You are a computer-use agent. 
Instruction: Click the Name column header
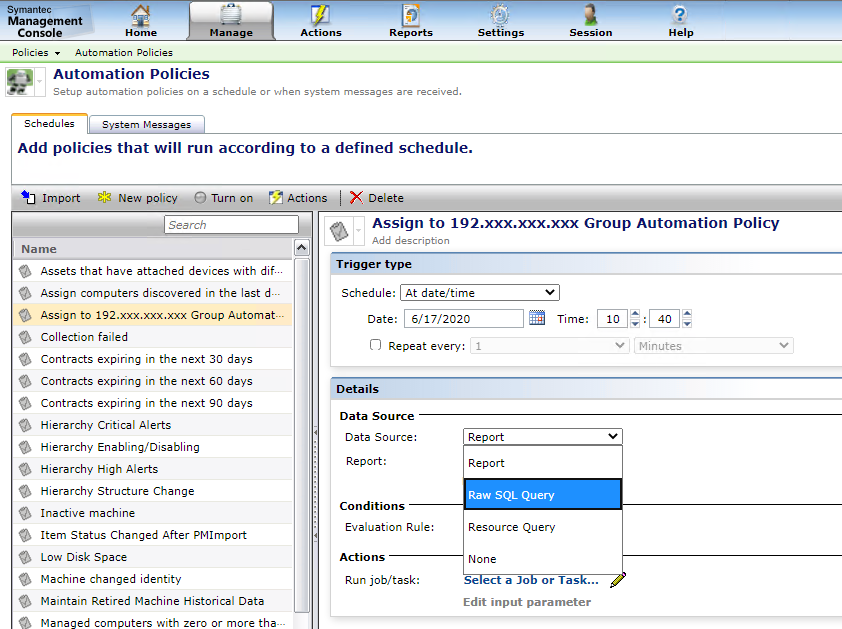click(153, 249)
